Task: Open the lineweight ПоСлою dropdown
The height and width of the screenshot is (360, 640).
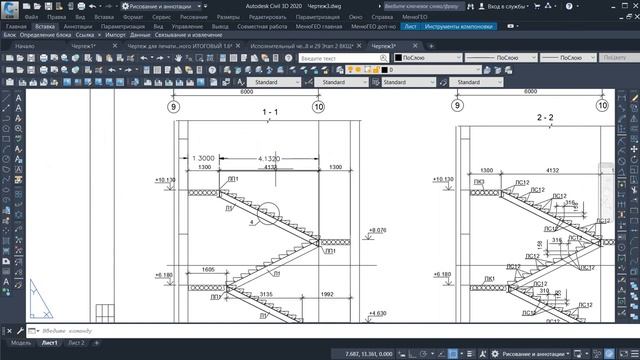Action: (568, 58)
